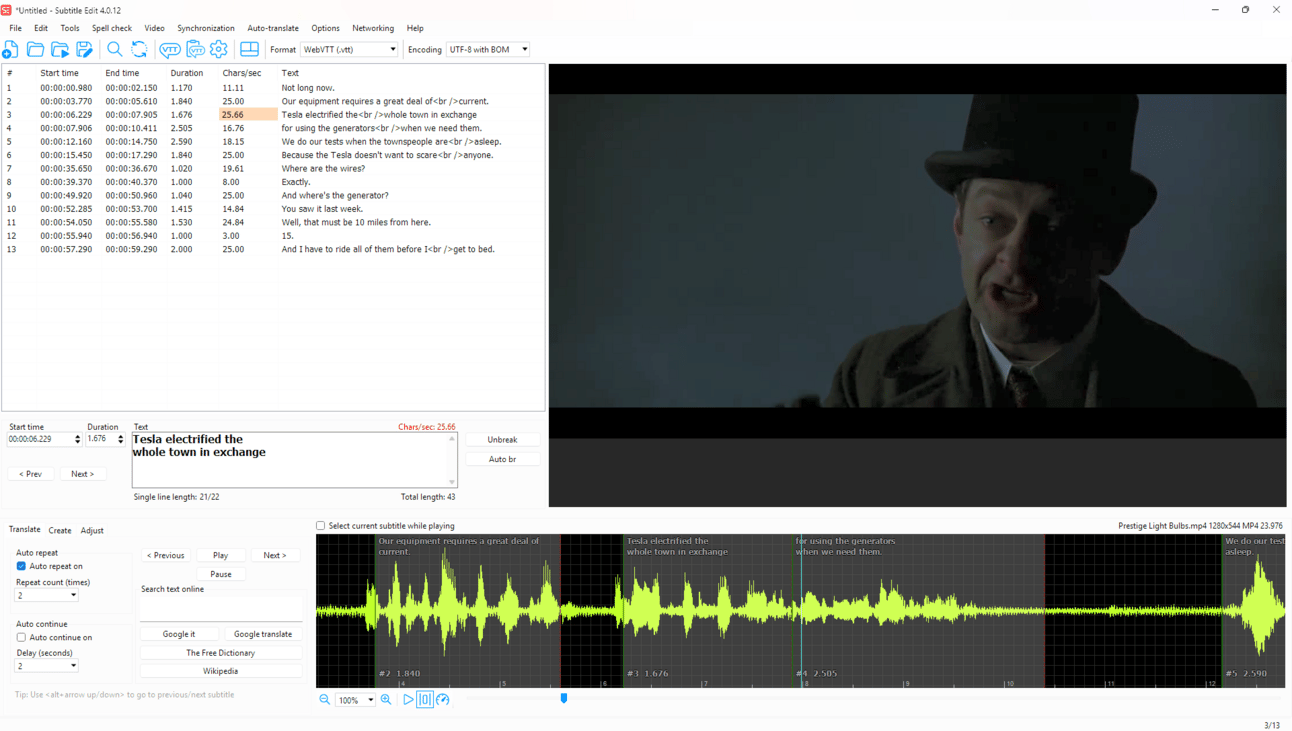
Task: Open the Edit menu
Action: (x=41, y=28)
